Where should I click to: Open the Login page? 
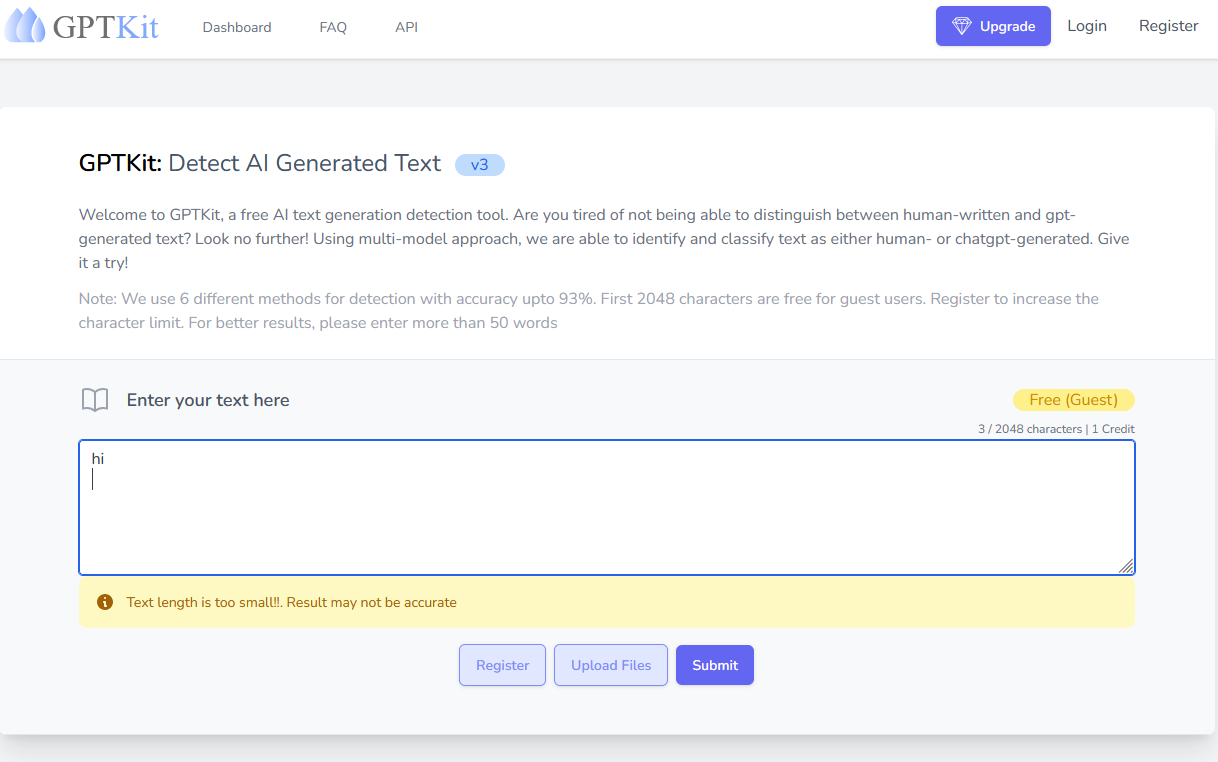point(1087,26)
